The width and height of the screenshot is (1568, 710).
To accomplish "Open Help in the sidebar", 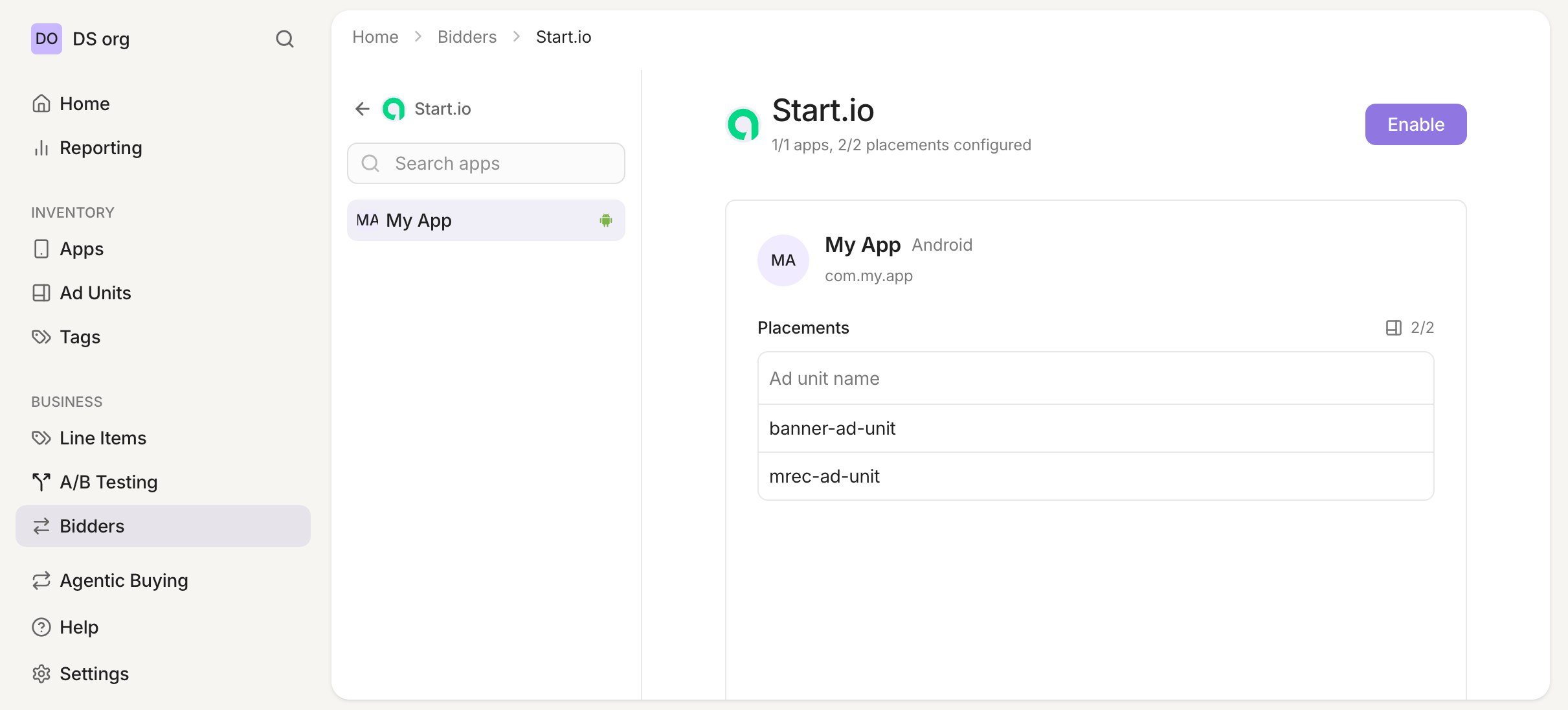I will pyautogui.click(x=163, y=627).
